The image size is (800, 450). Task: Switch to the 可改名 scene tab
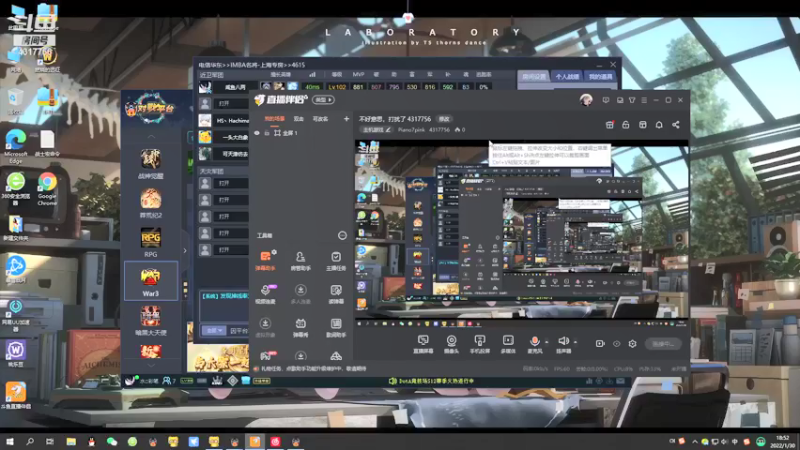click(320, 119)
